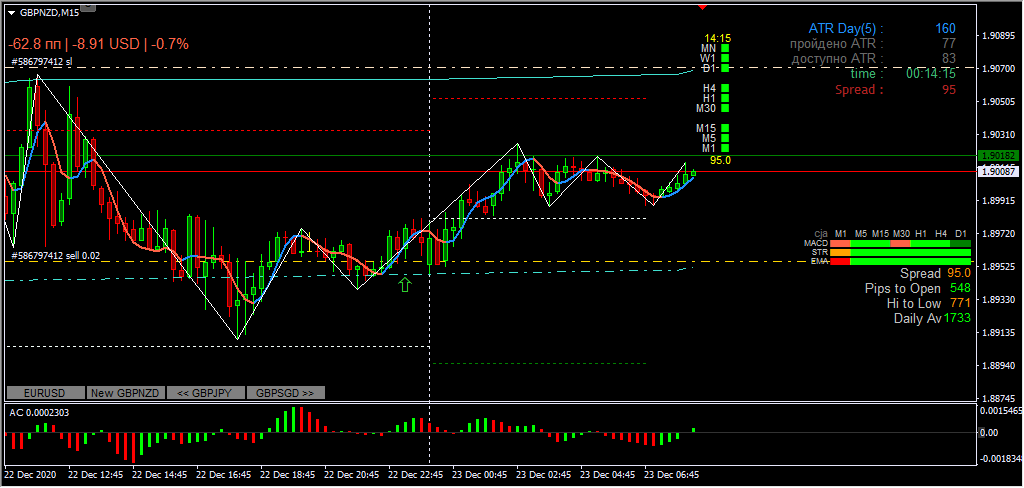
Task: Go to next symbol GBPSGD >>
Action: coord(285,393)
